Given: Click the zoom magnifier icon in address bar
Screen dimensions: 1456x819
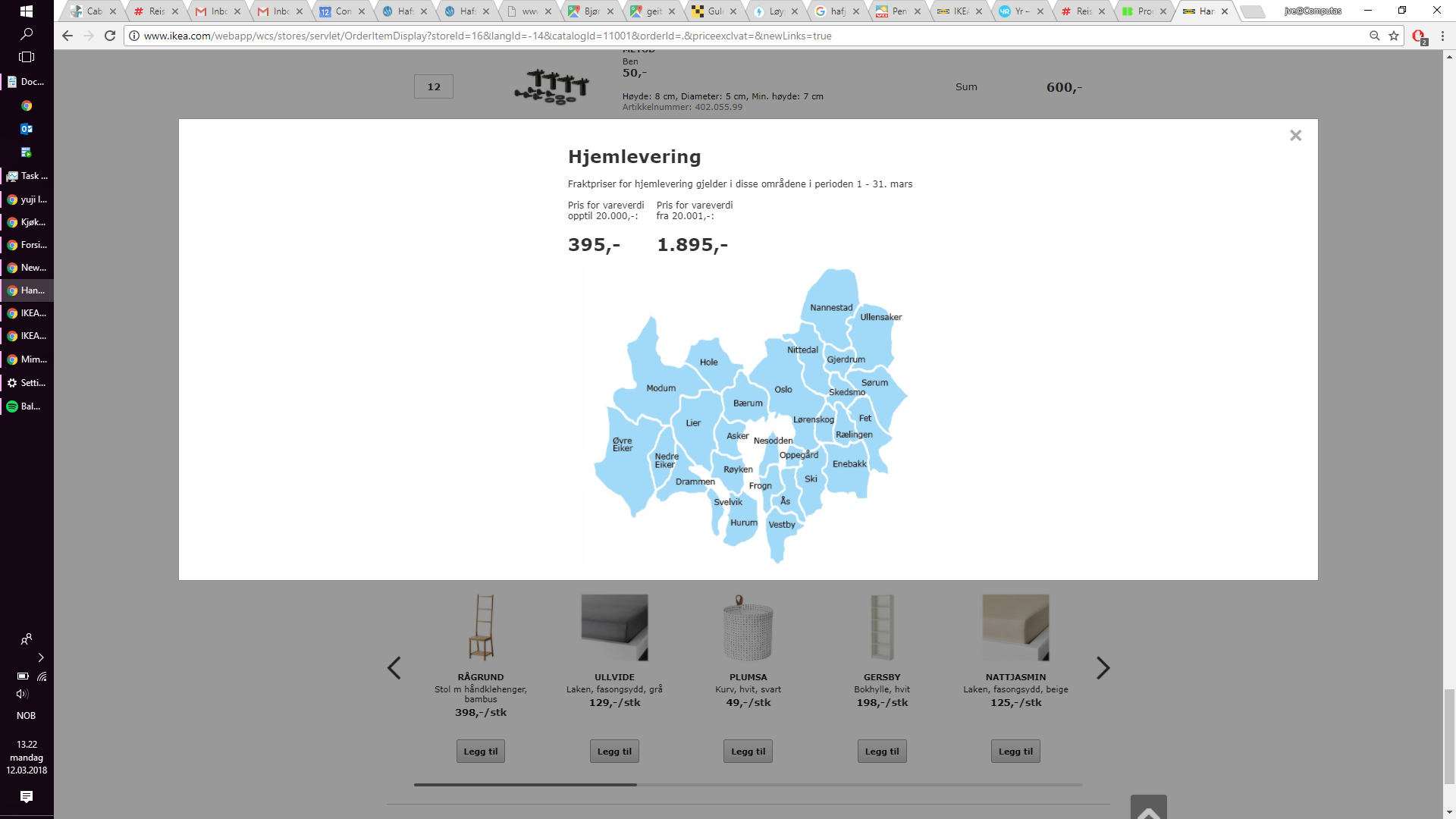Looking at the screenshot, I should (1374, 36).
